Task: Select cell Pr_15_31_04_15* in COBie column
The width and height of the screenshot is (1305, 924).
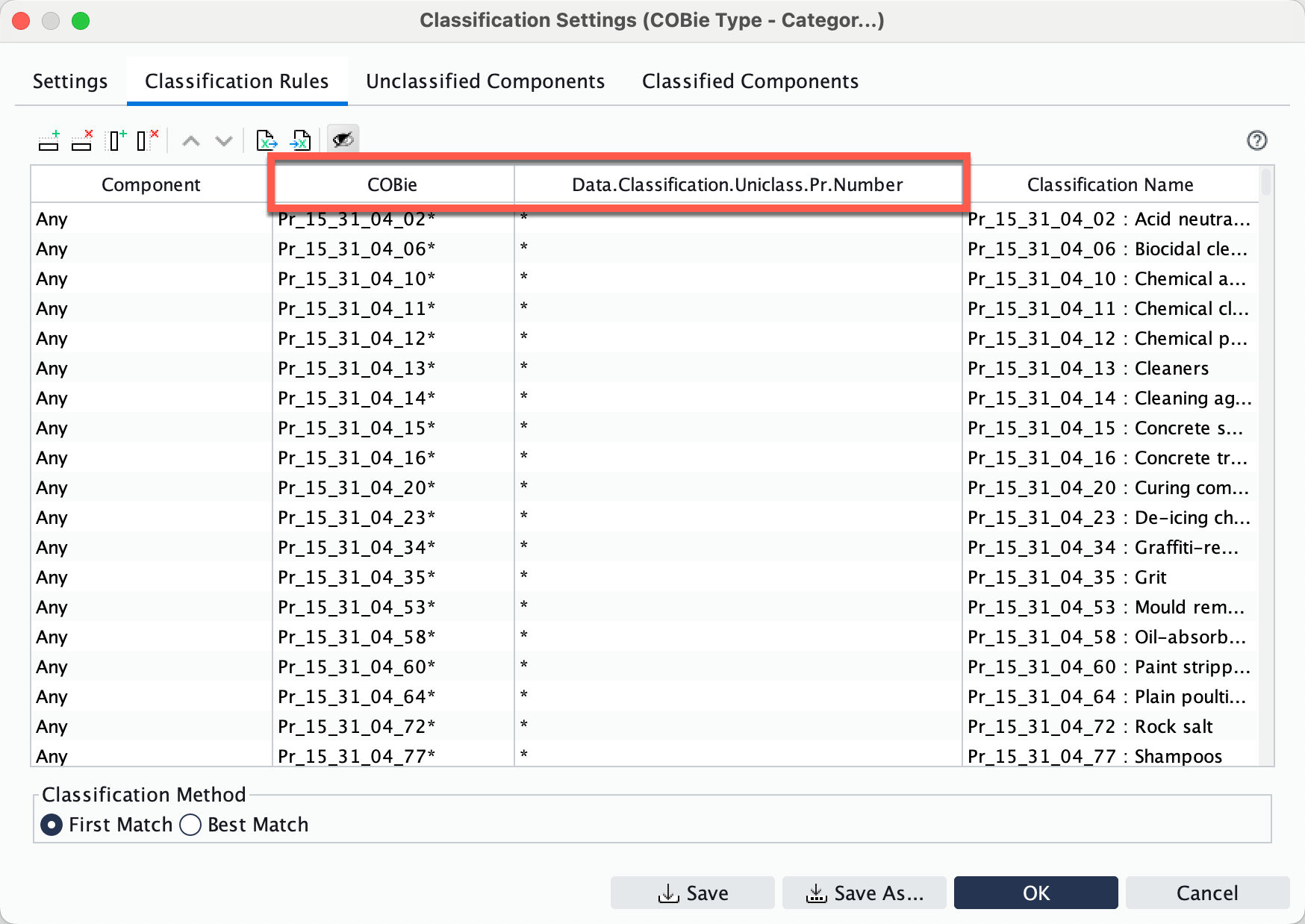Action: point(393,428)
